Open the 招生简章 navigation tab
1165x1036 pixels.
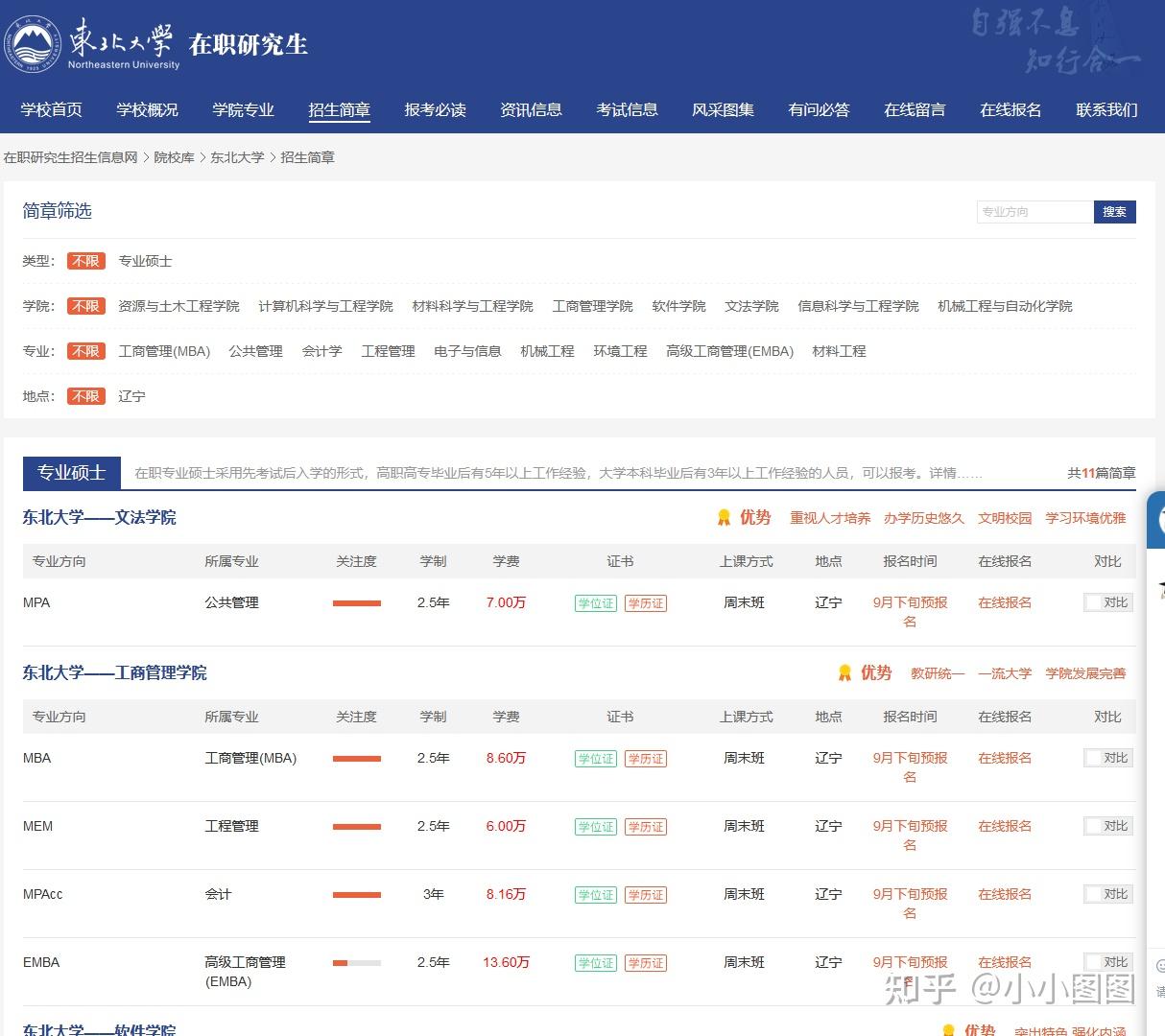[340, 109]
